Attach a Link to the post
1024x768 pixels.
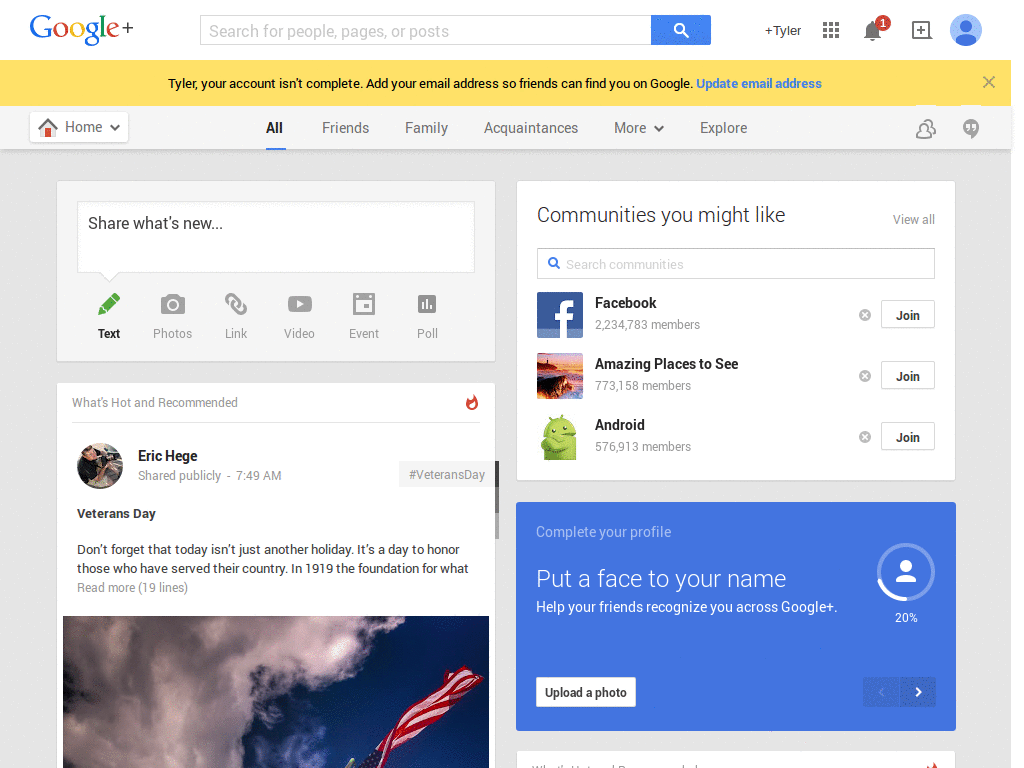pyautogui.click(x=236, y=304)
